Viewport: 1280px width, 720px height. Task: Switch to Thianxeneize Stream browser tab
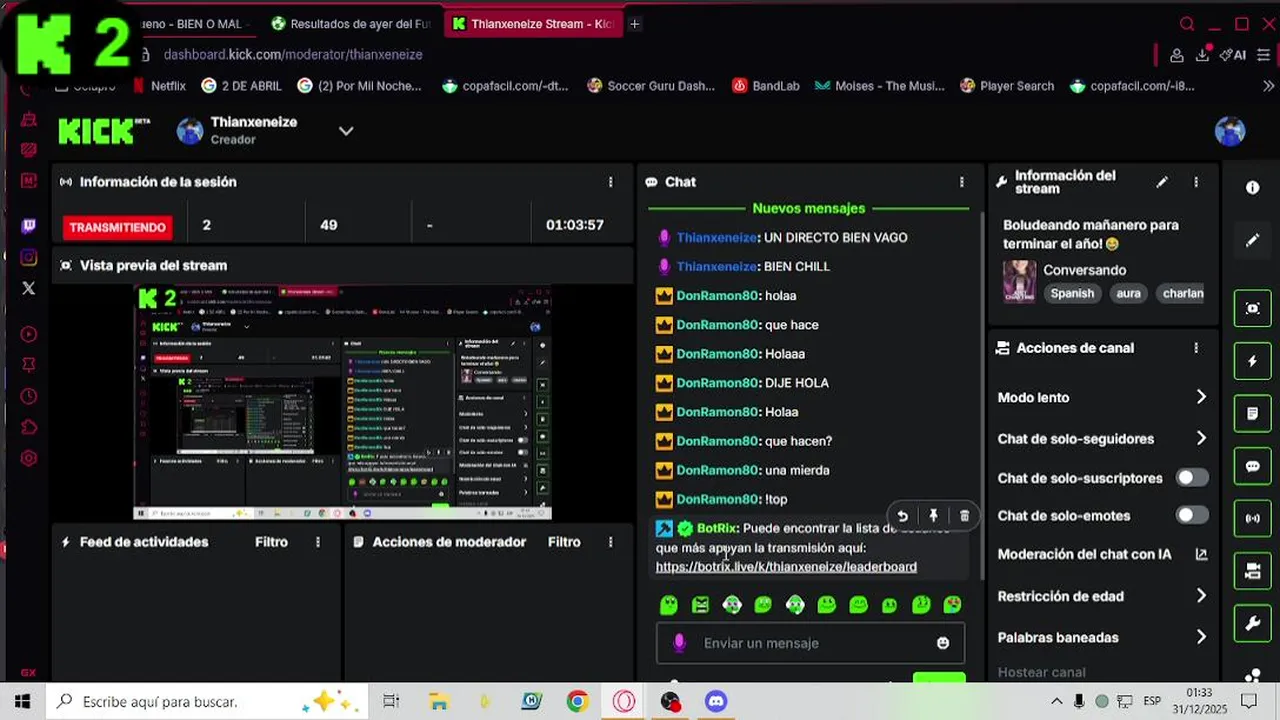coord(532,24)
